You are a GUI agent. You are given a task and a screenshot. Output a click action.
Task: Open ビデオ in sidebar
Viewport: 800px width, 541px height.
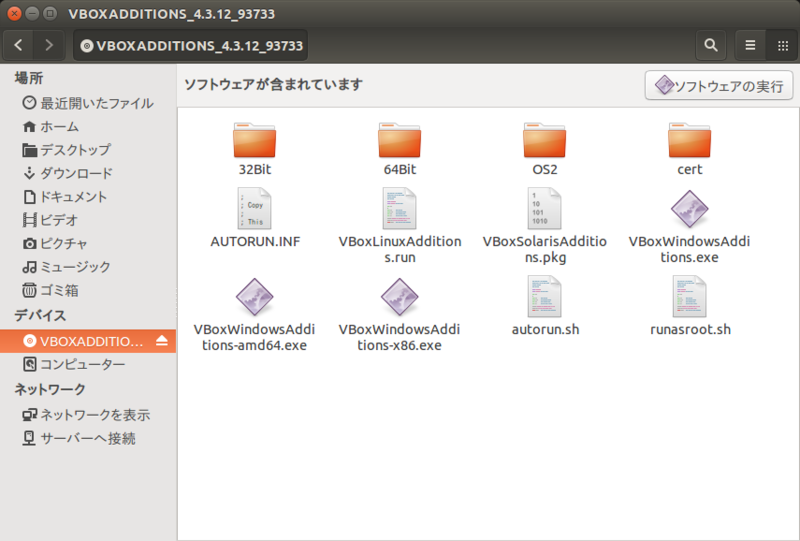[88, 220]
